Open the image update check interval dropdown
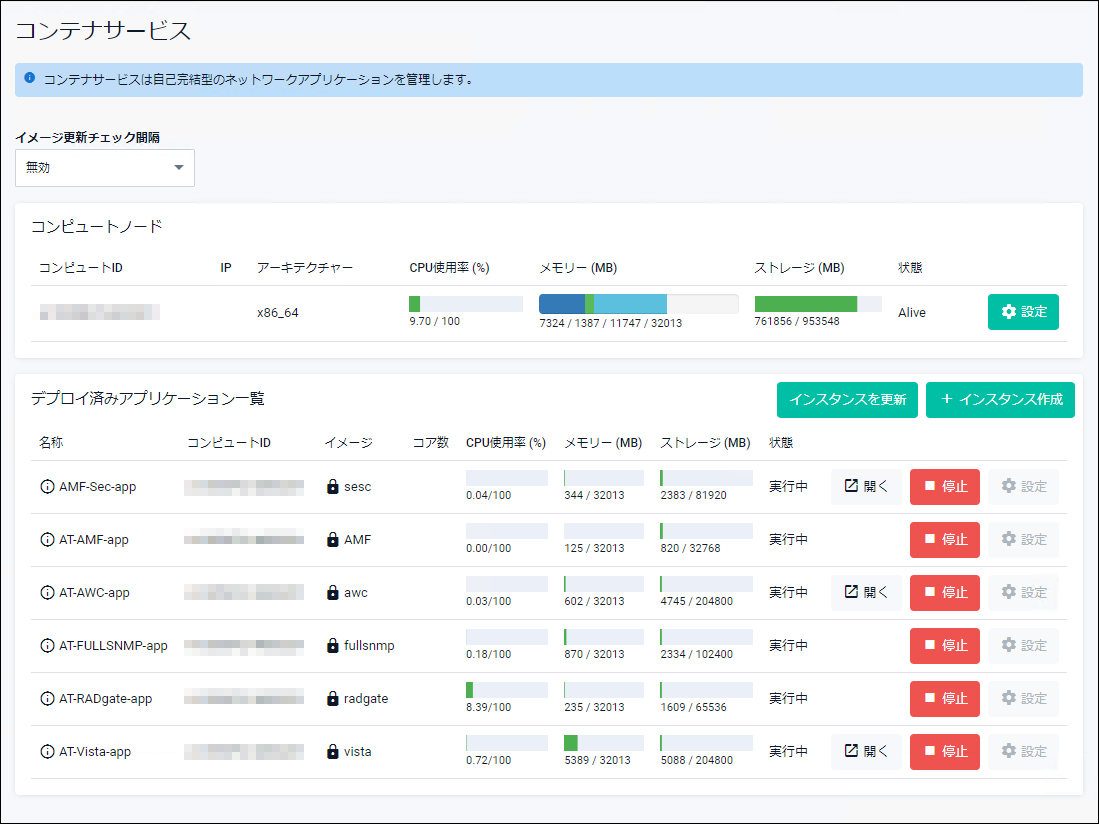1099x824 pixels. coord(105,168)
